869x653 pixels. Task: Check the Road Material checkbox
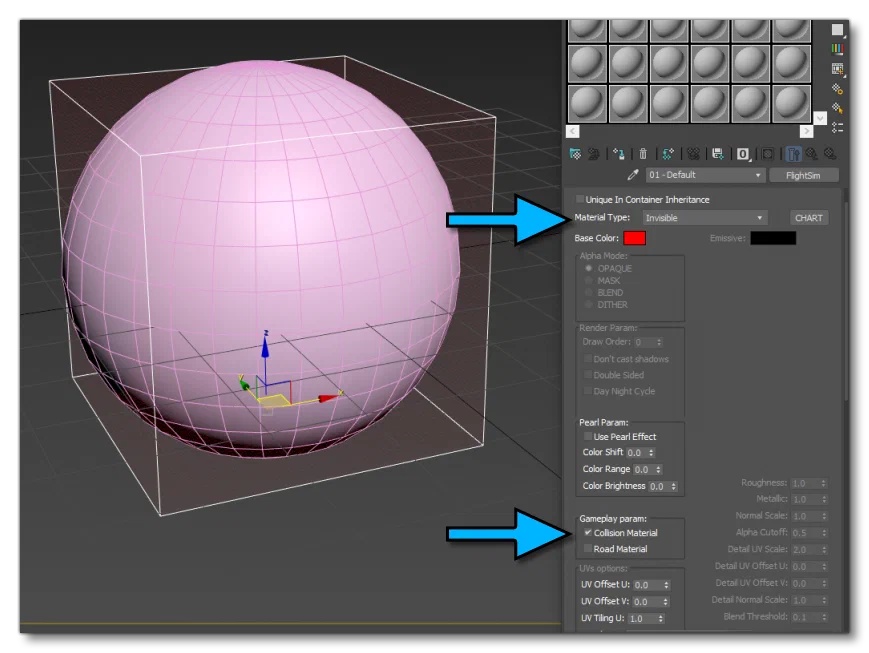coord(588,548)
